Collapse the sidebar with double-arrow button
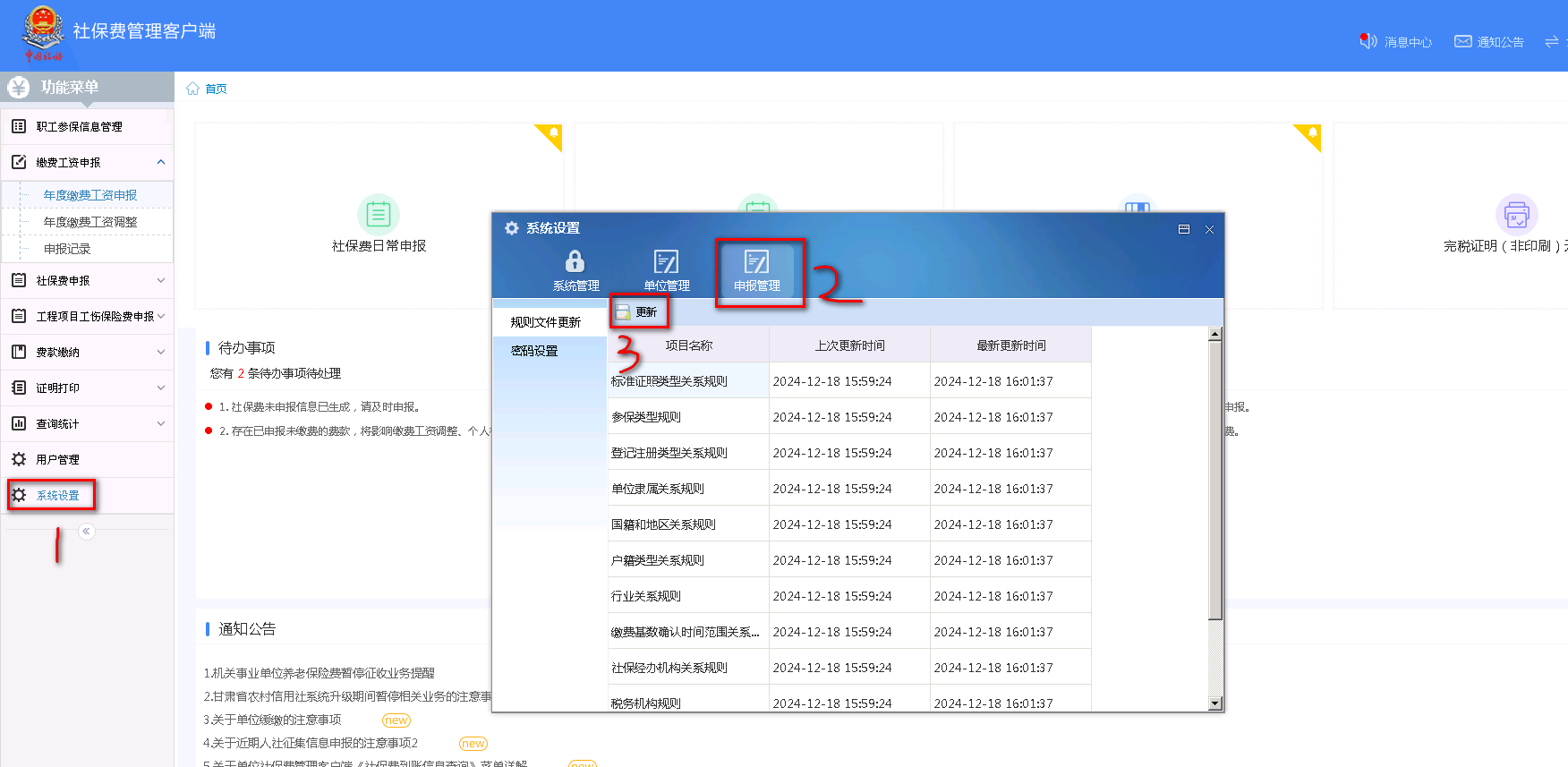 point(86,532)
